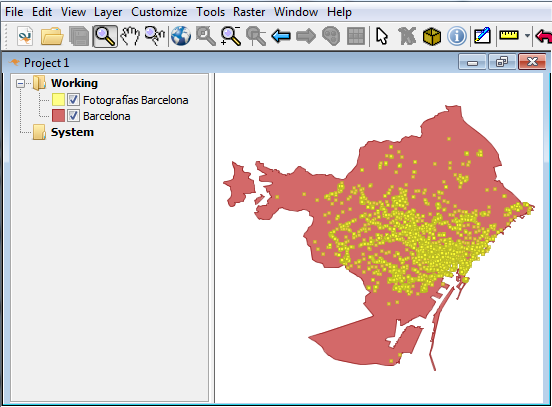The image size is (552, 407).
Task: Activate the blue Info tool
Action: pyautogui.click(x=457, y=36)
